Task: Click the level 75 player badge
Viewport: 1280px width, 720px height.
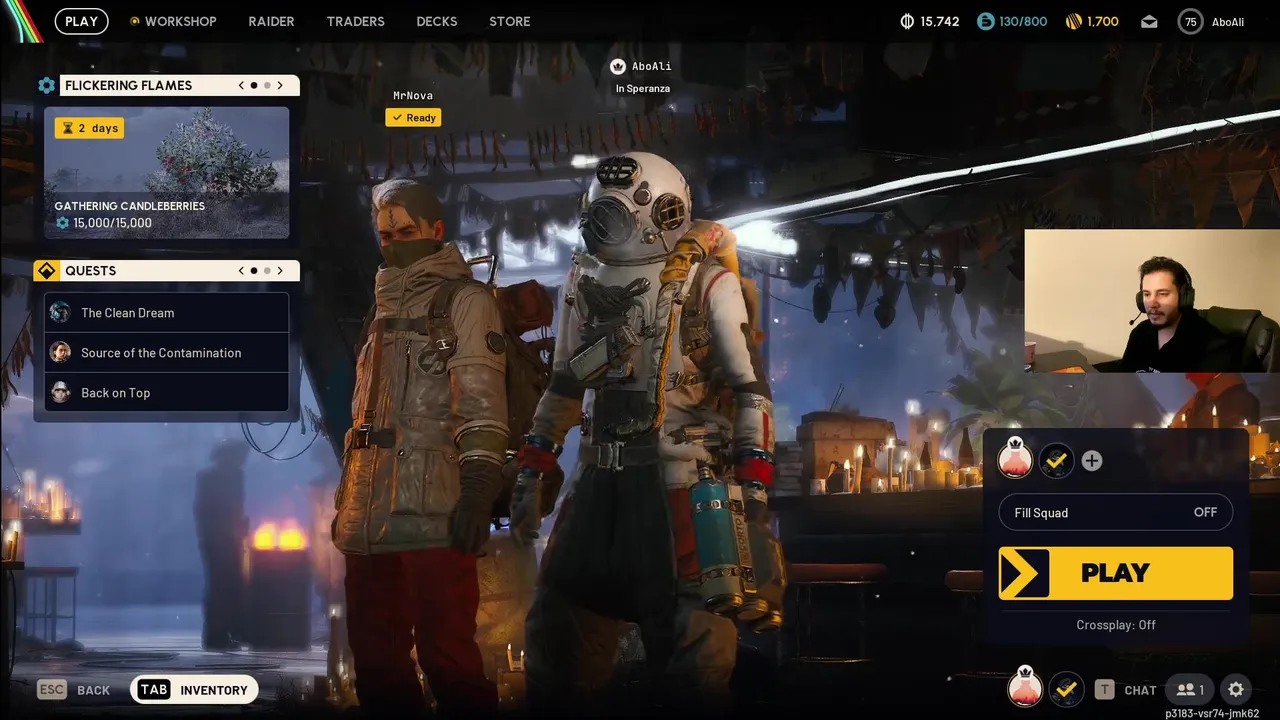Action: tap(1190, 21)
